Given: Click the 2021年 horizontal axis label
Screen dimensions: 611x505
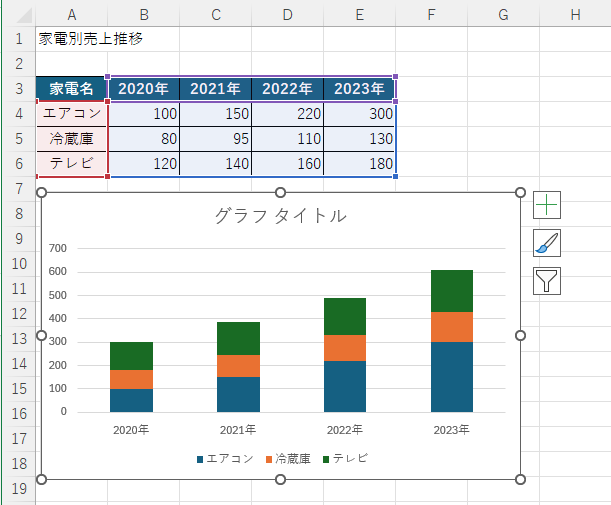Looking at the screenshot, I should pos(238,430).
